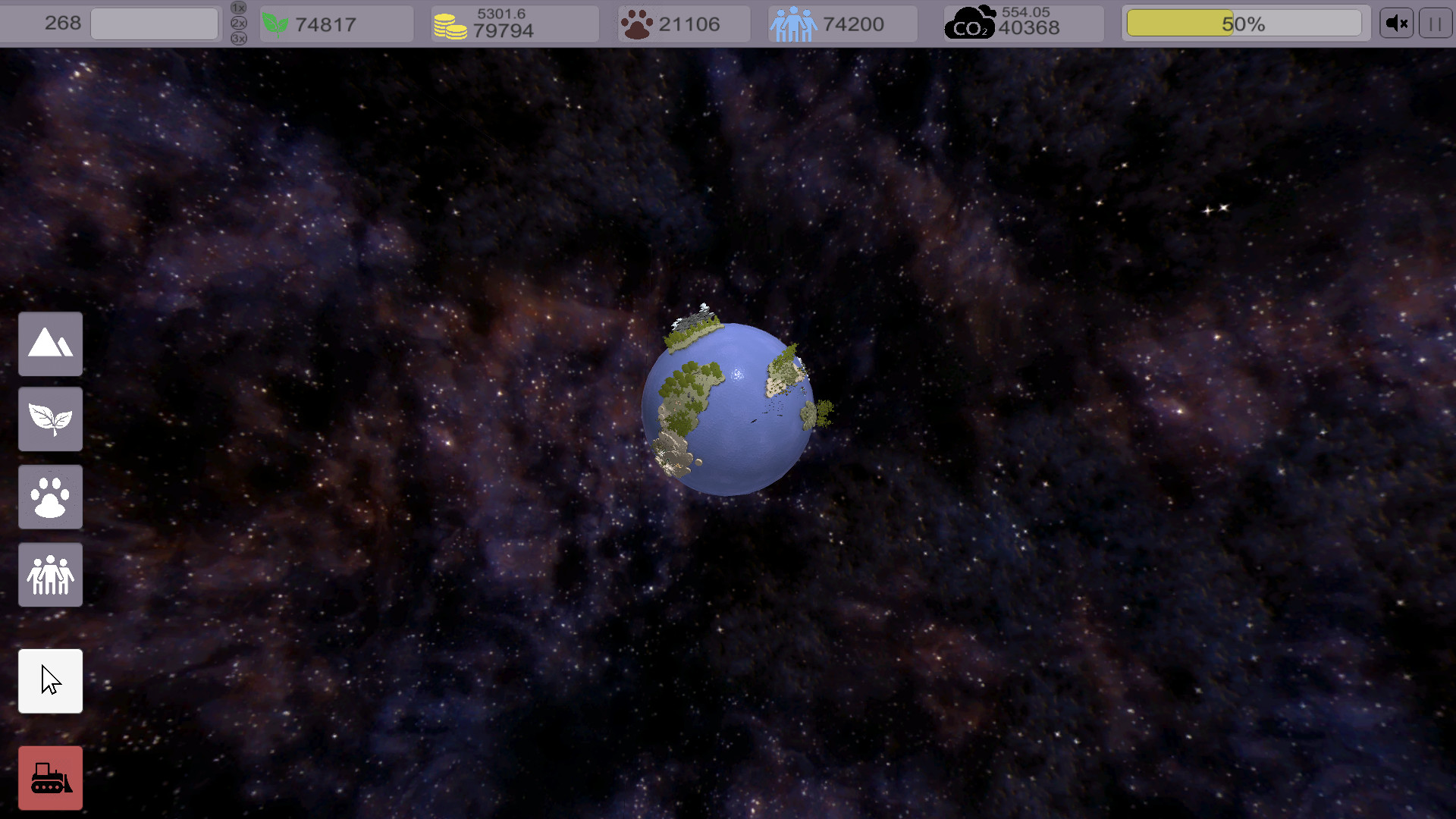Click the blue family population counter icon
The width and height of the screenshot is (1456, 819).
pyautogui.click(x=793, y=24)
